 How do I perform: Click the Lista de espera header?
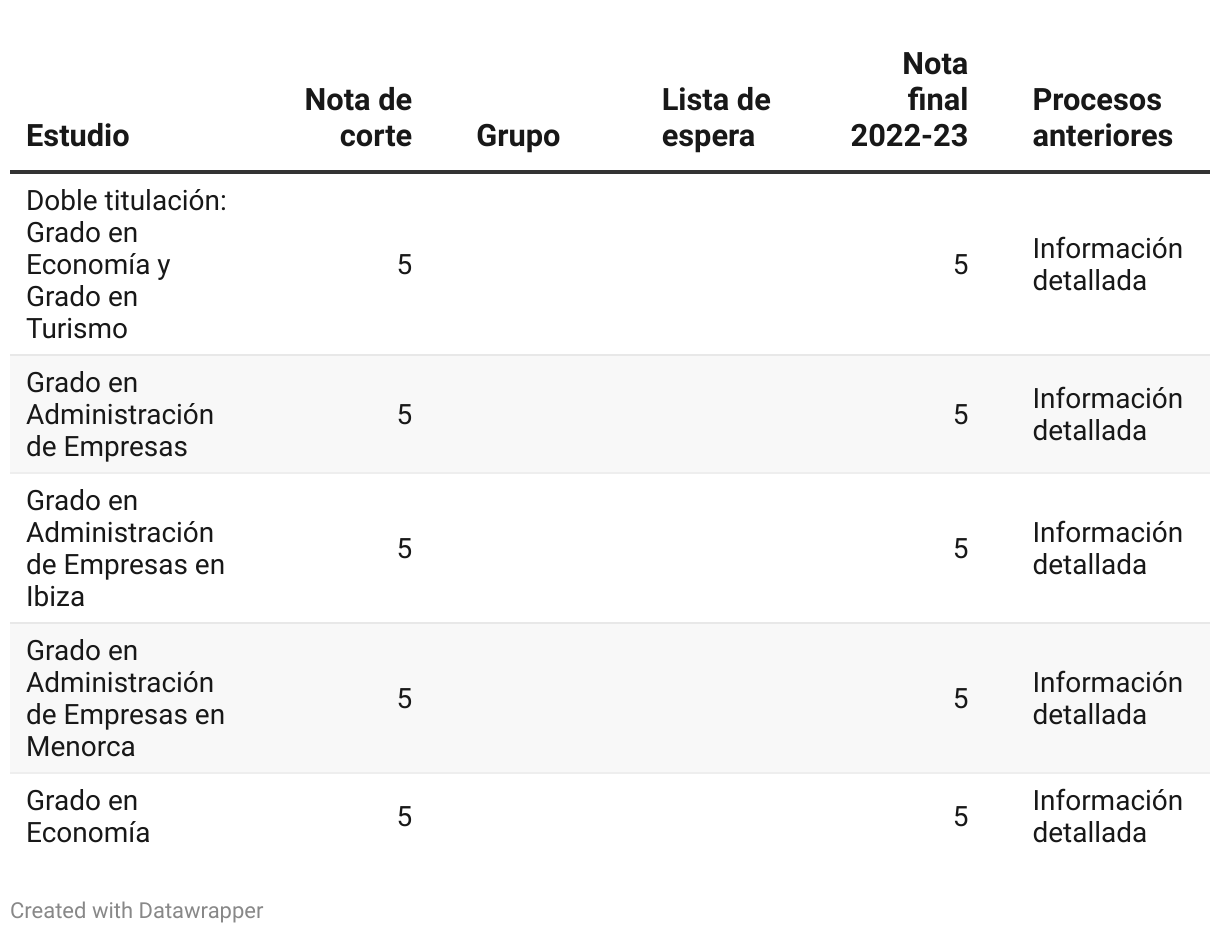point(716,117)
